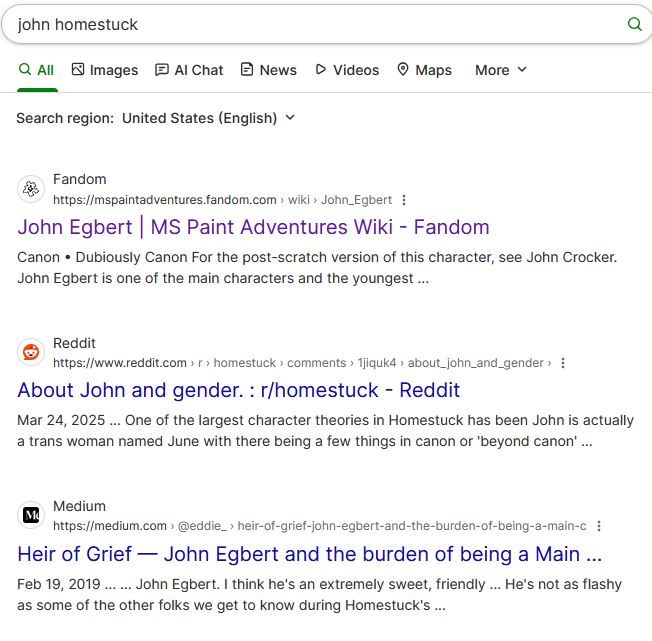Click the green search magnifier icon
Viewport: 652px width, 641px height.
[634, 24]
